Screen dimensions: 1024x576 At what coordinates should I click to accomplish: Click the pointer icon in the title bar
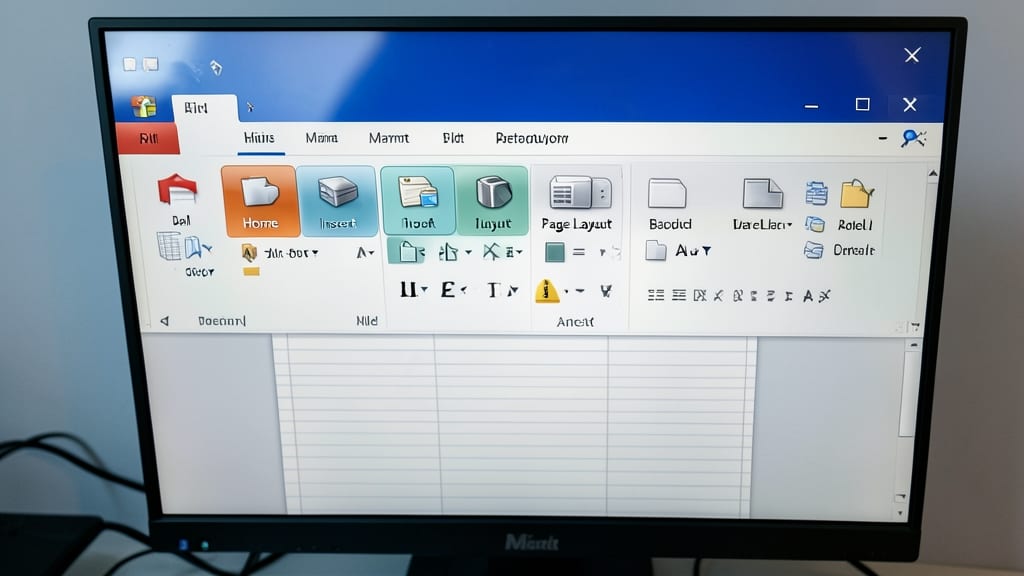pyautogui.click(x=216, y=67)
